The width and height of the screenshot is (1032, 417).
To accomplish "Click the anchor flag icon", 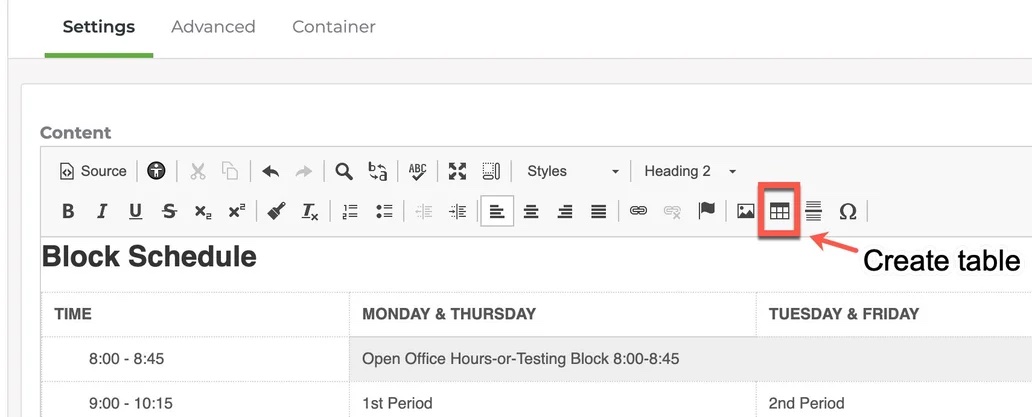I will coord(706,211).
